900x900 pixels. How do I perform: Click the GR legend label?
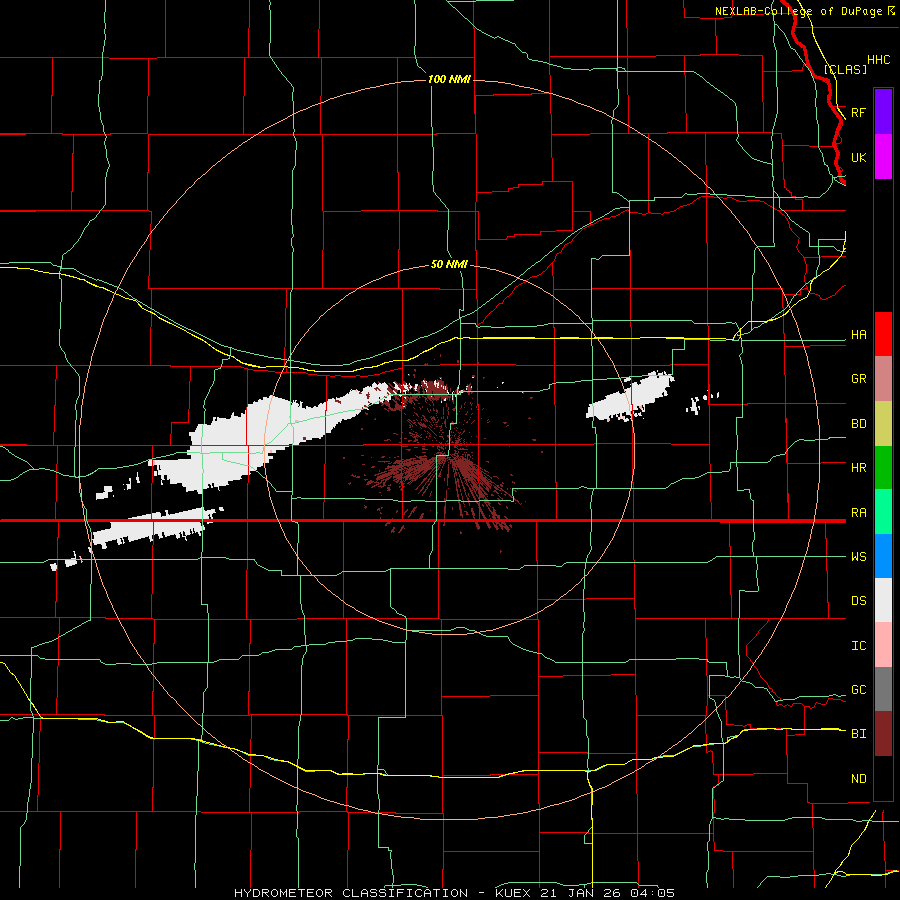click(858, 379)
